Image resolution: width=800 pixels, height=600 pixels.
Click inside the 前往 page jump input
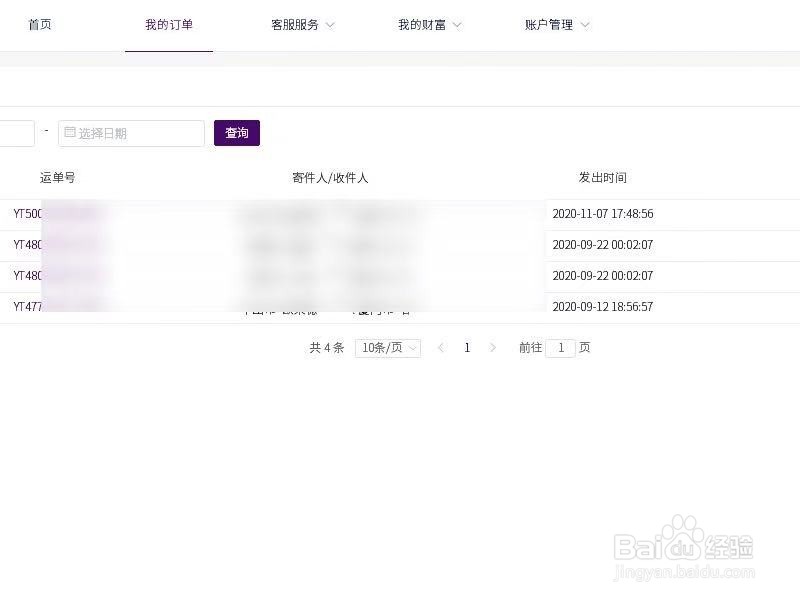(x=560, y=348)
